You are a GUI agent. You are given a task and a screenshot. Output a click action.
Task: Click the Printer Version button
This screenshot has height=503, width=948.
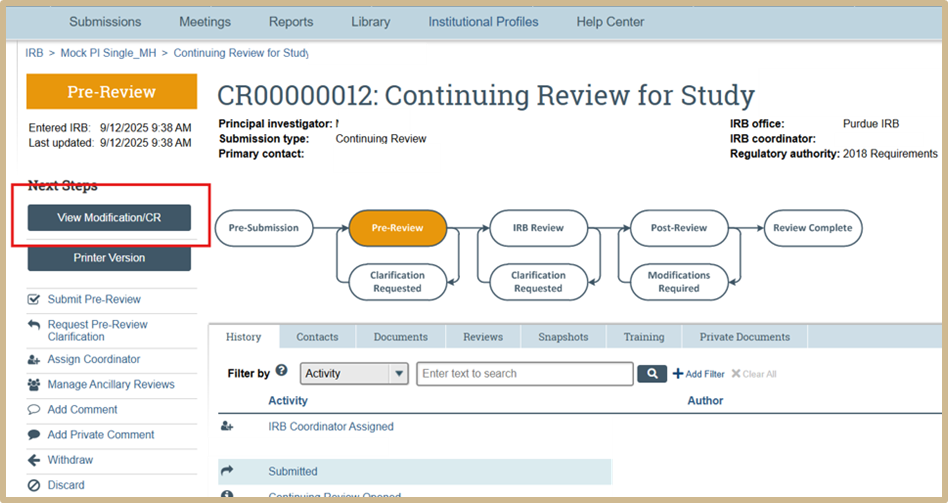(109, 258)
